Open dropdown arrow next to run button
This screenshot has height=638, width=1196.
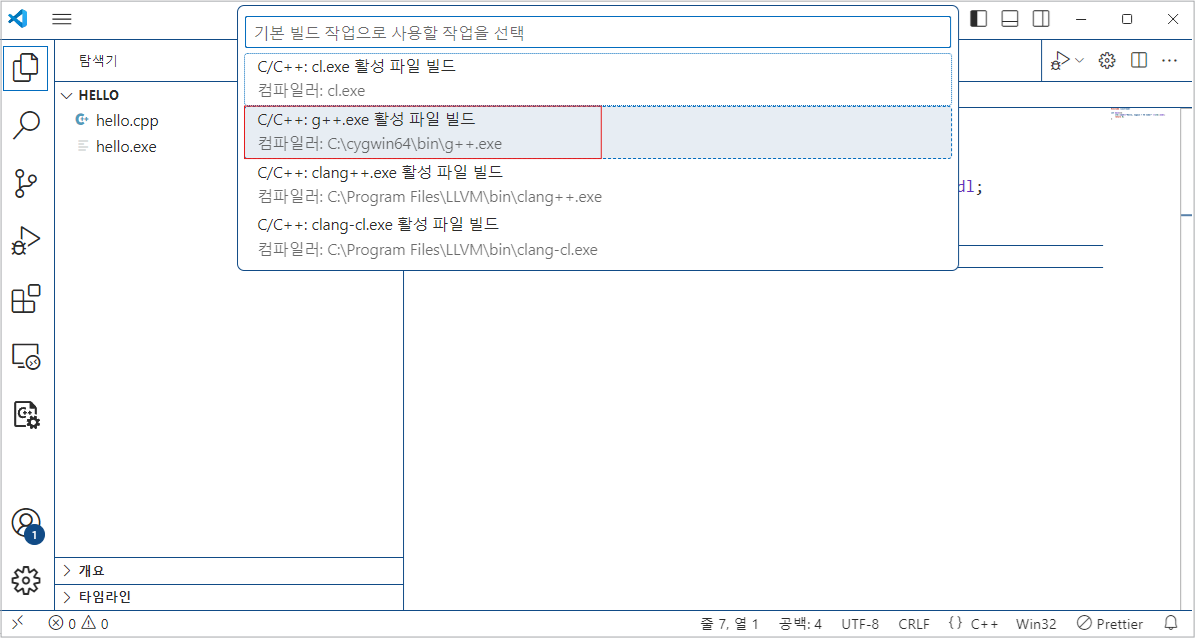click(x=1079, y=60)
